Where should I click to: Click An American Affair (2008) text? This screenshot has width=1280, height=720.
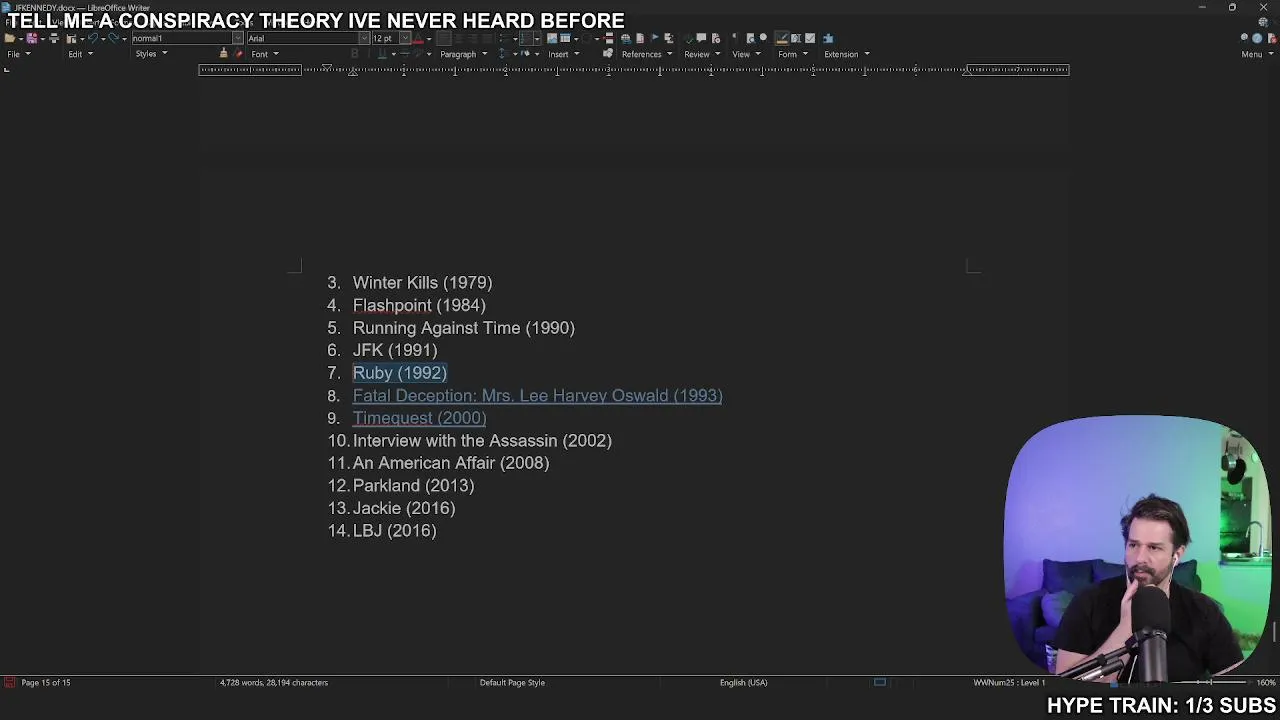click(451, 463)
